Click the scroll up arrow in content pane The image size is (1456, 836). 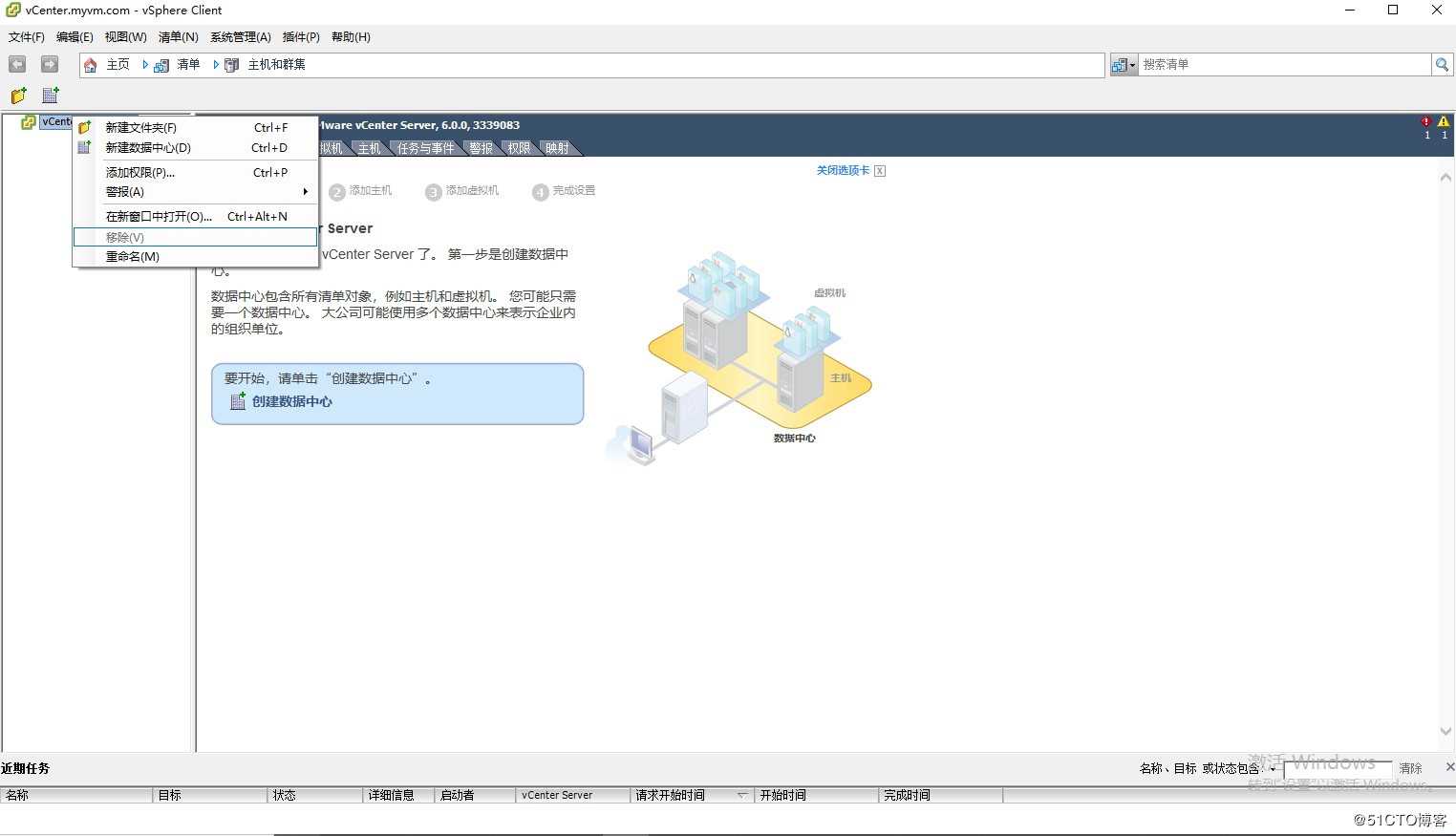pos(1445,178)
